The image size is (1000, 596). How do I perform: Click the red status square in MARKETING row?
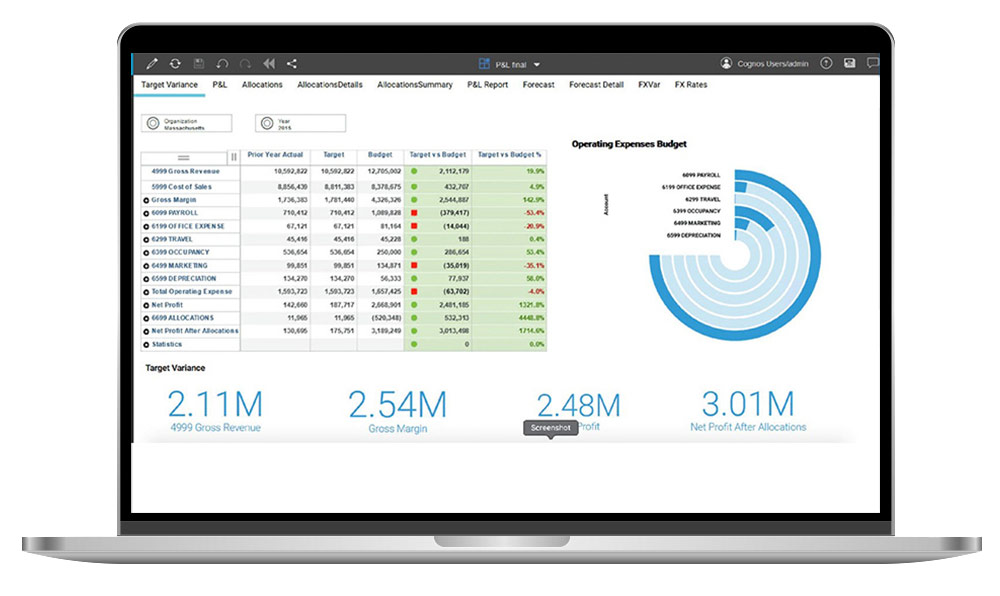[x=415, y=265]
